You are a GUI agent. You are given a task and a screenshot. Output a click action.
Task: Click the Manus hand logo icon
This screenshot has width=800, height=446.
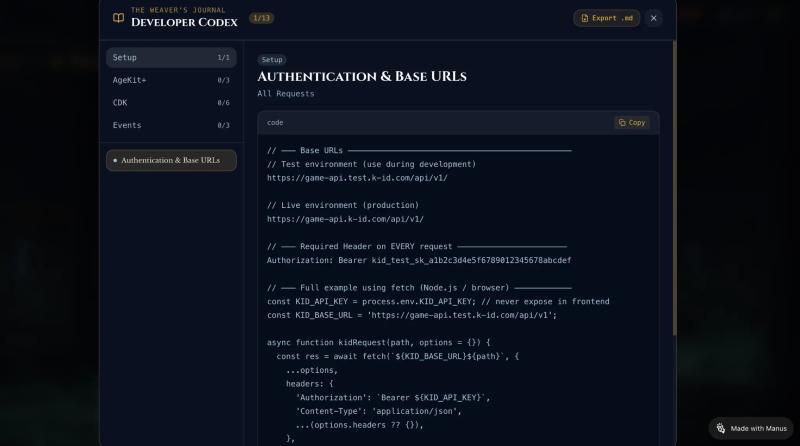click(x=720, y=428)
